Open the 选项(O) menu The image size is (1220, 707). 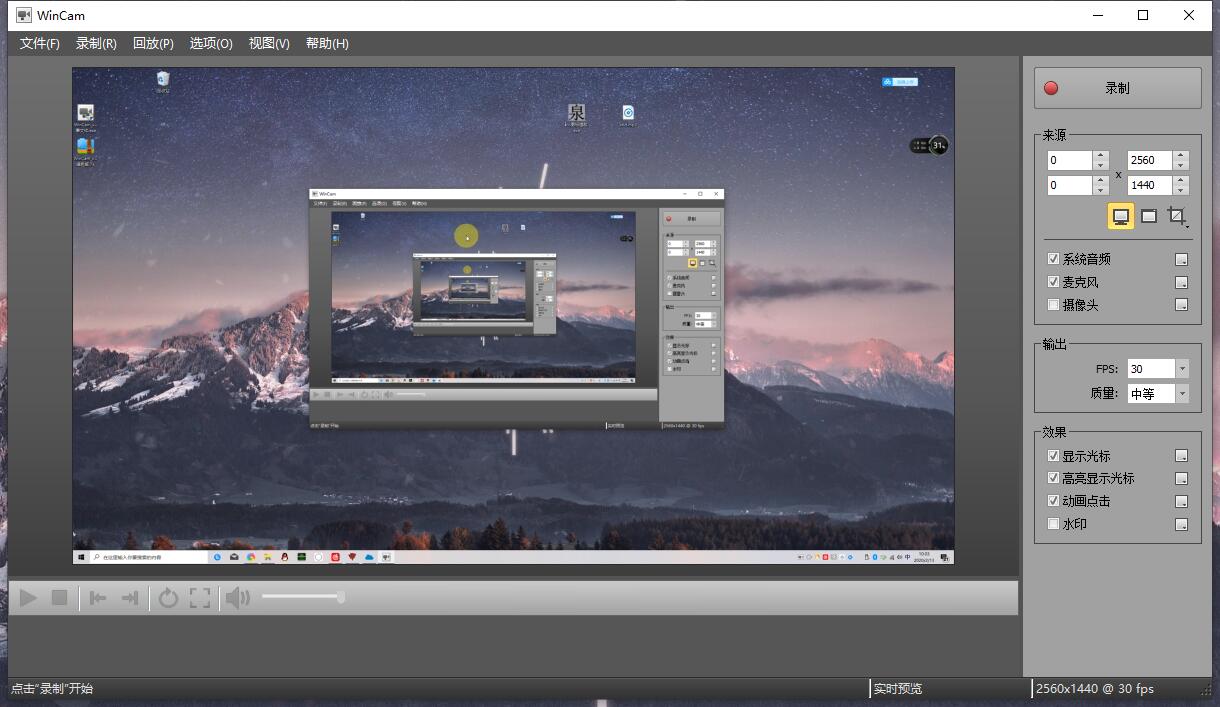coord(210,43)
